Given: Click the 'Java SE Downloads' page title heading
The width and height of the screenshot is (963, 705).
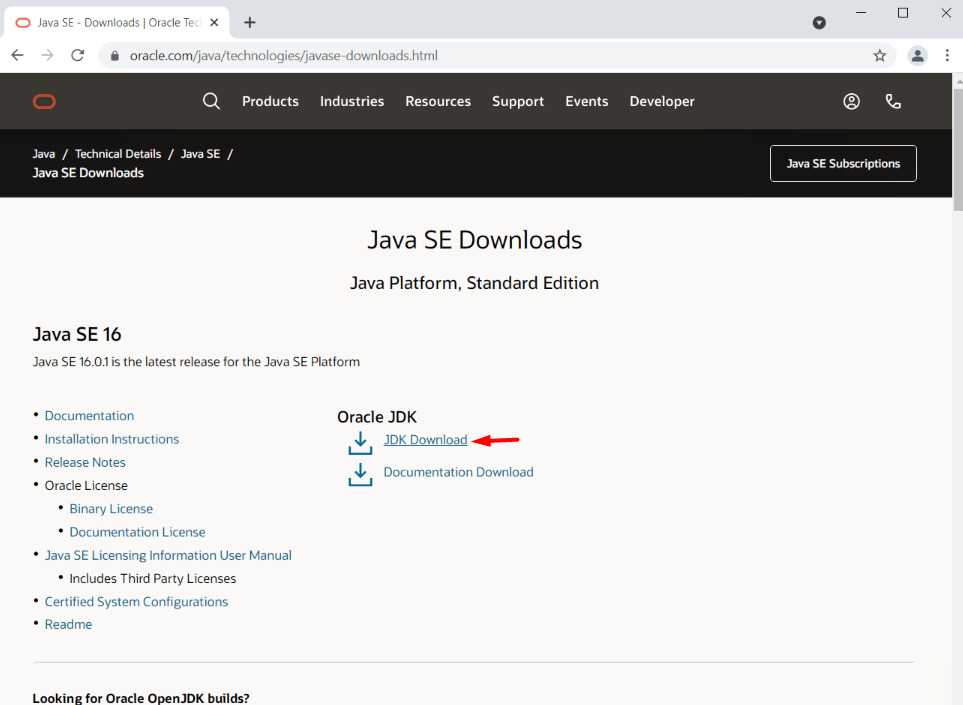Looking at the screenshot, I should [474, 240].
